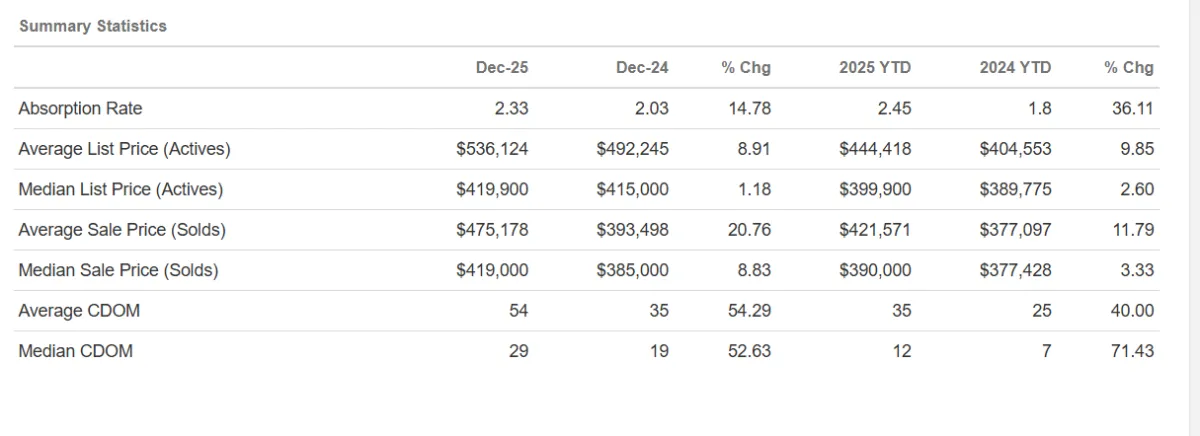Select the $377,428 median sale price value
This screenshot has height=436, width=1200.
click(x=1016, y=270)
